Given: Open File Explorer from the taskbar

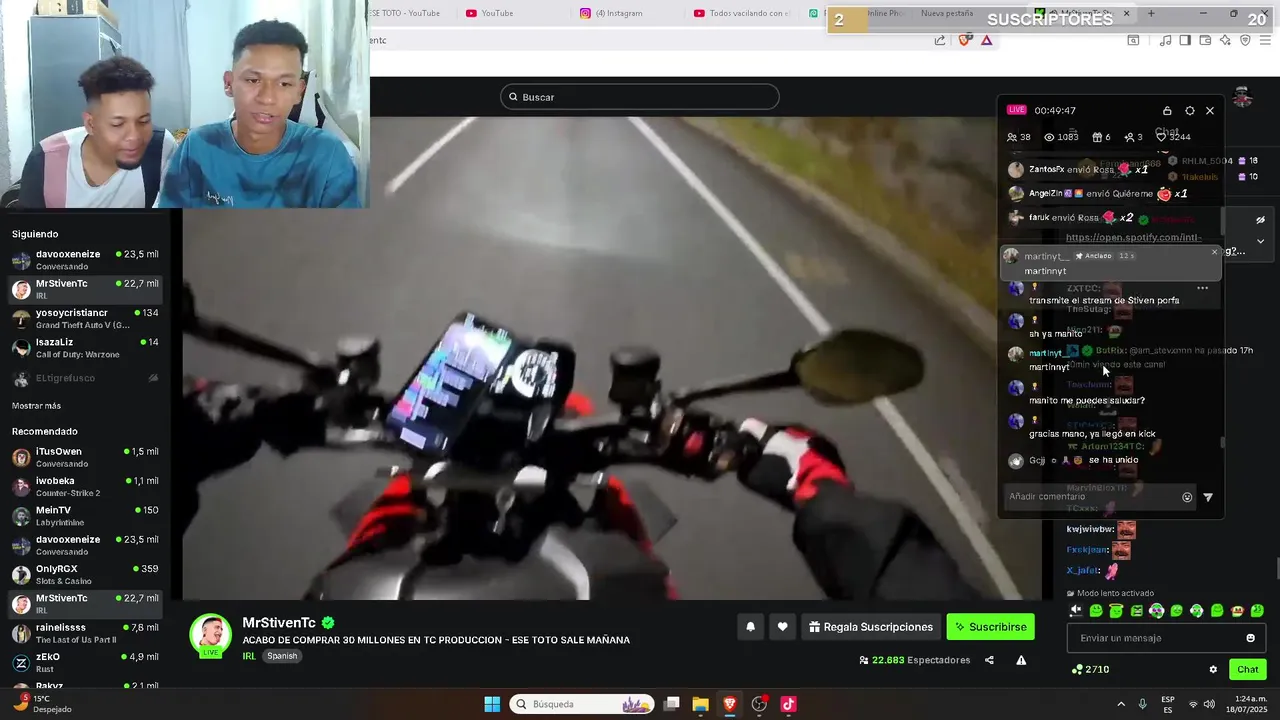Looking at the screenshot, I should [x=700, y=704].
